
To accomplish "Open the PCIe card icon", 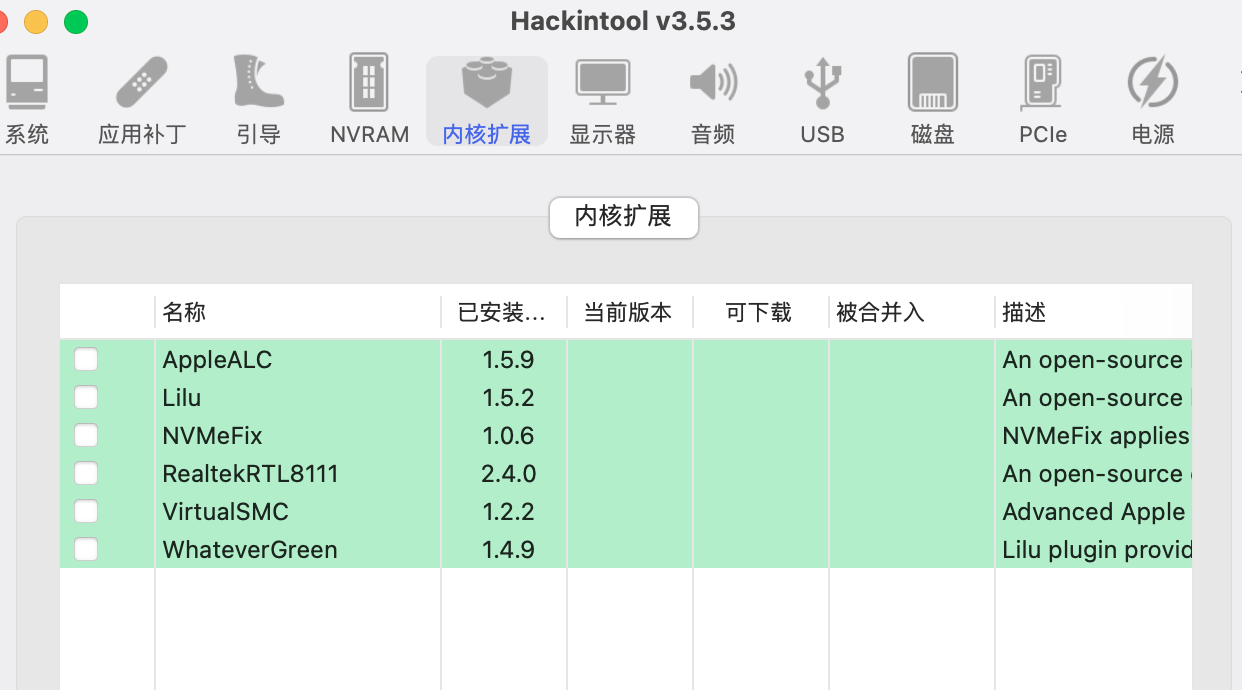I will pyautogui.click(x=1043, y=100).
